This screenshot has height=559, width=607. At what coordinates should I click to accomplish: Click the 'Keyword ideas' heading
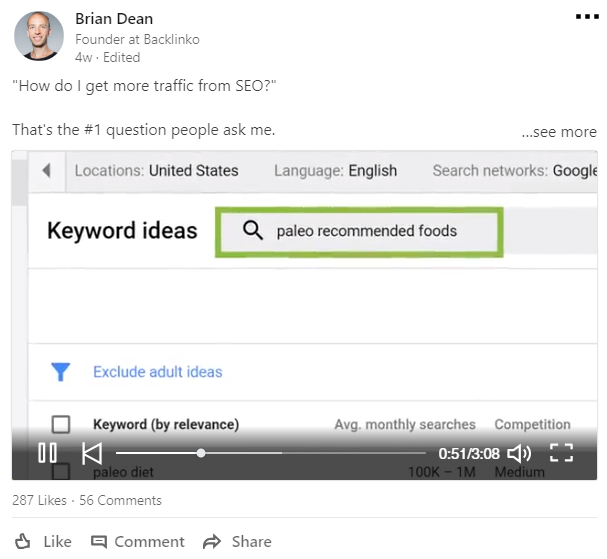[x=122, y=230]
